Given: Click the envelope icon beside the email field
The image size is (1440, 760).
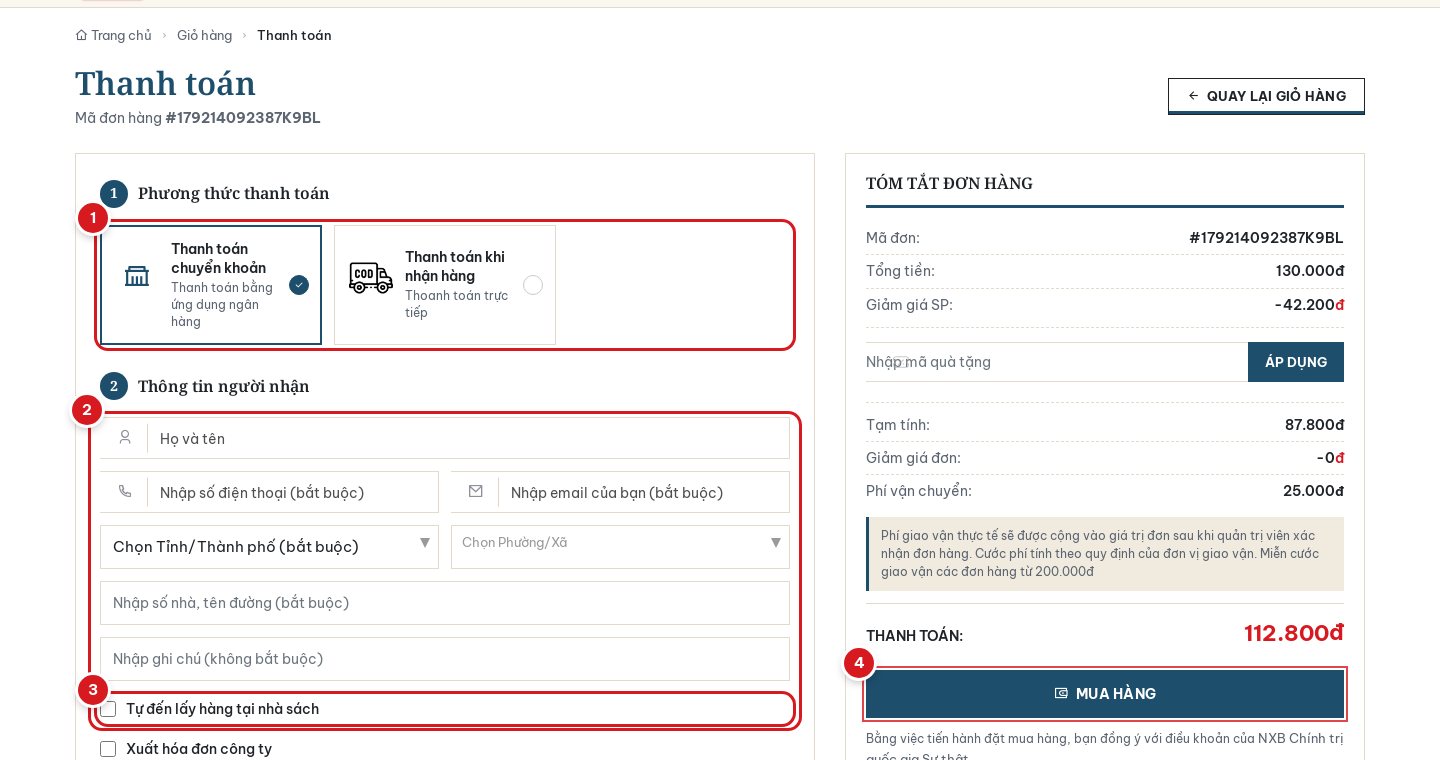Looking at the screenshot, I should [476, 491].
